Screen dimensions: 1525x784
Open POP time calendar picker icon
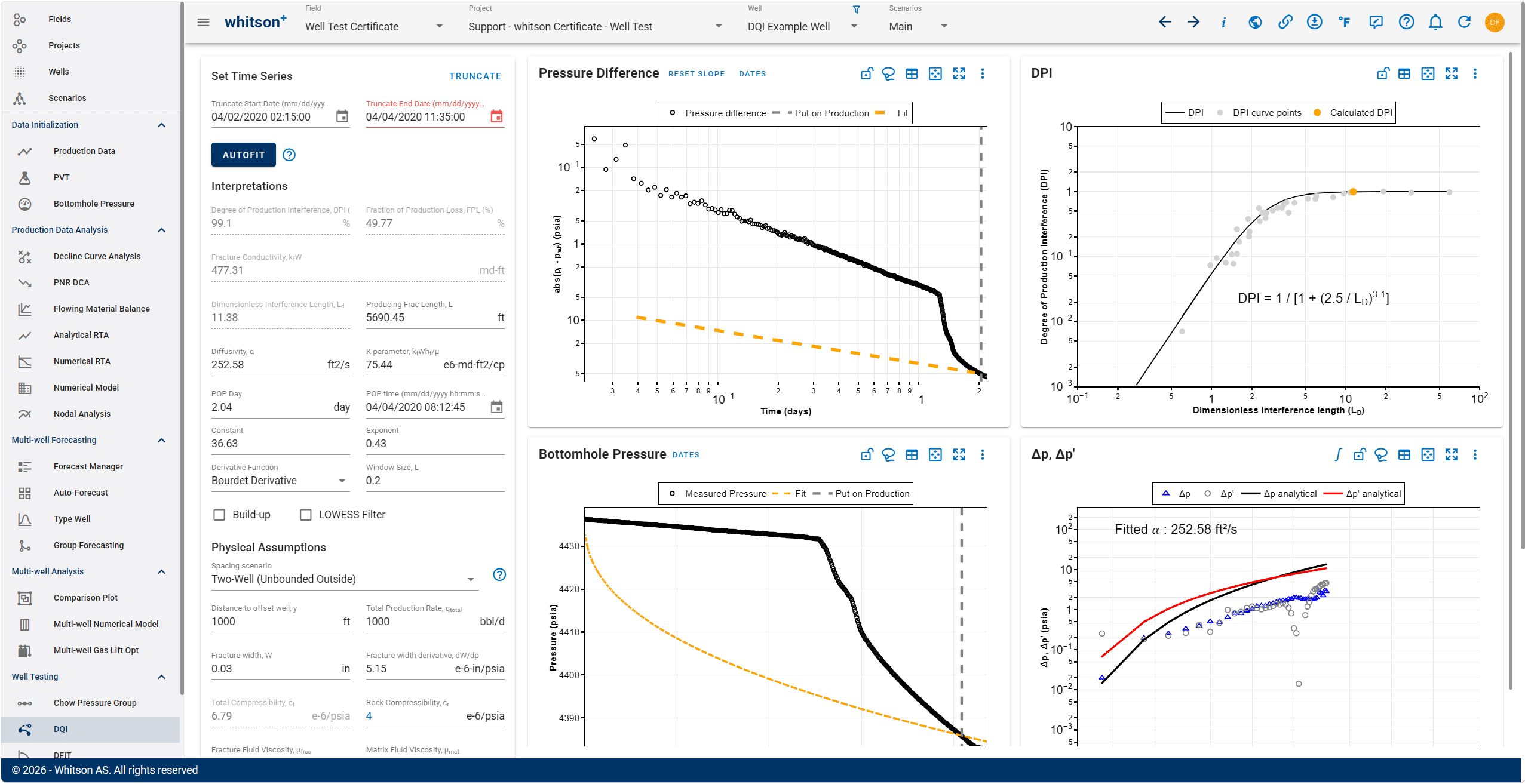pos(496,407)
